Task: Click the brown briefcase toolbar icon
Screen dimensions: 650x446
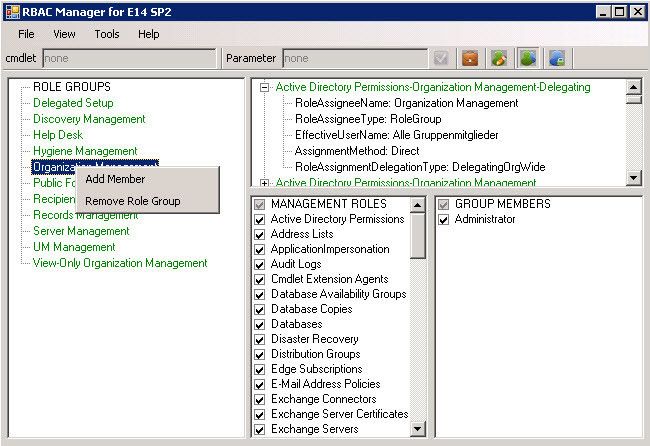Action: 470,58
